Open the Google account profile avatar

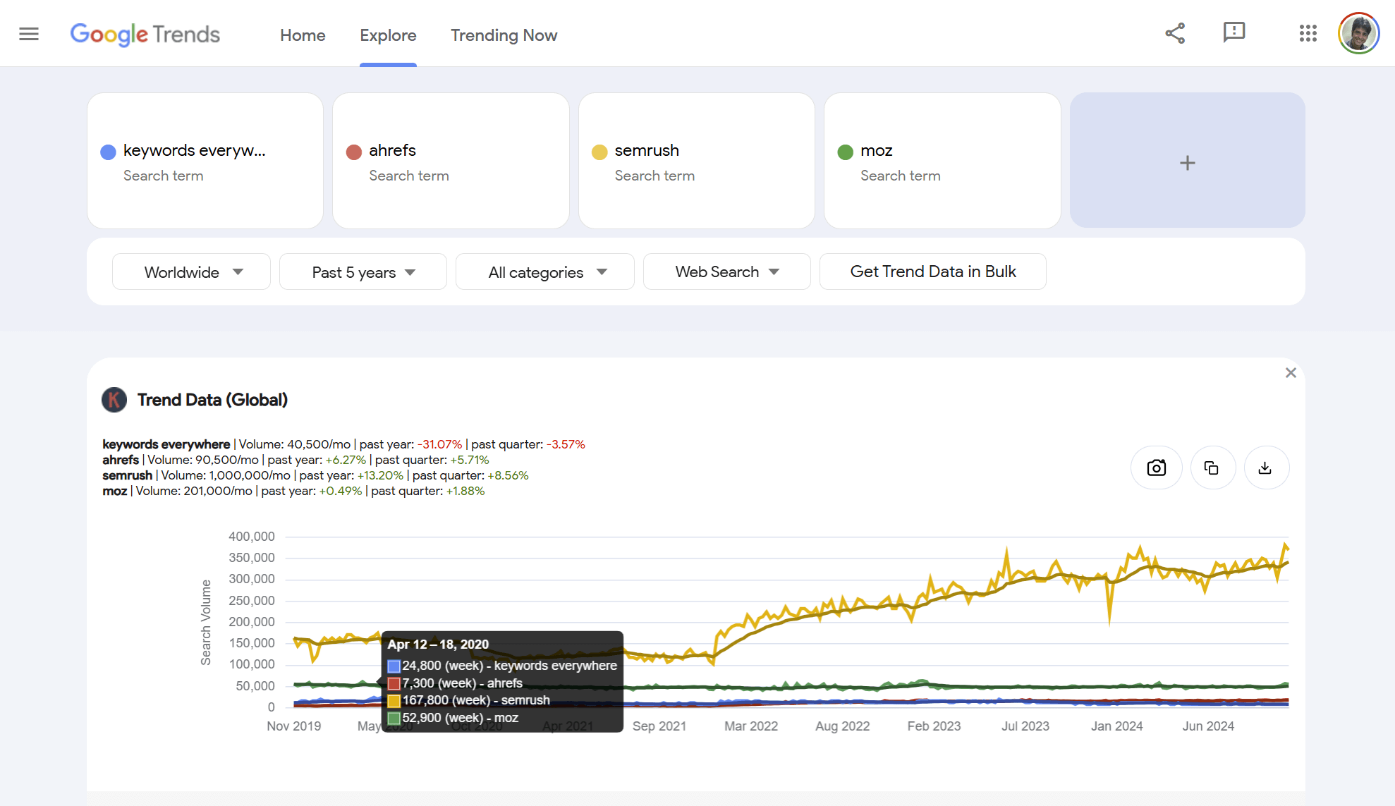1358,34
